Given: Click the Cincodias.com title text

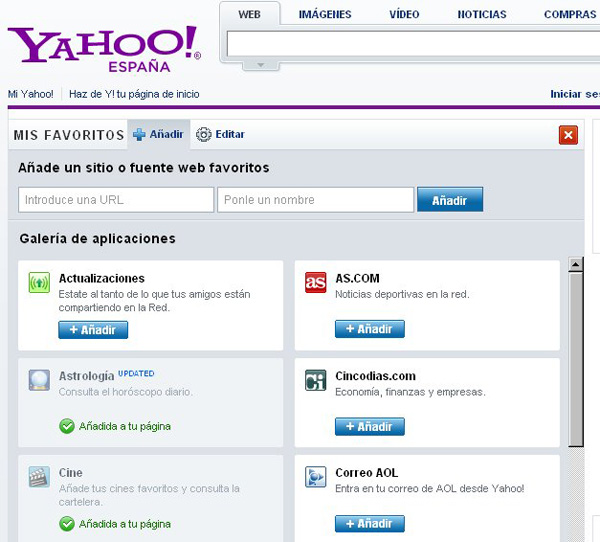Looking at the screenshot, I should pyautogui.click(x=375, y=376).
